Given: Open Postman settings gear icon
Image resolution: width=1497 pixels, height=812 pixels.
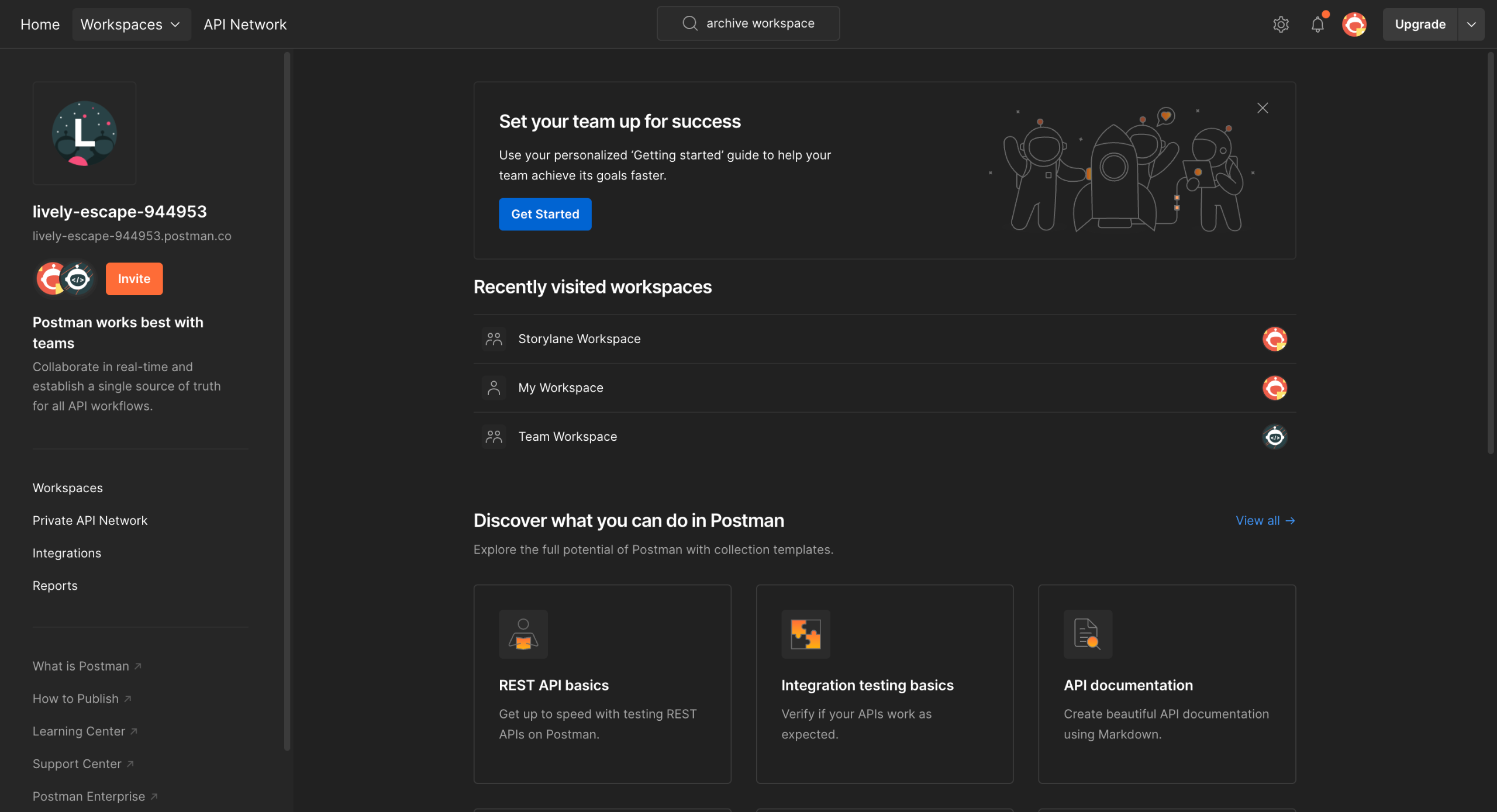Looking at the screenshot, I should 1281,24.
